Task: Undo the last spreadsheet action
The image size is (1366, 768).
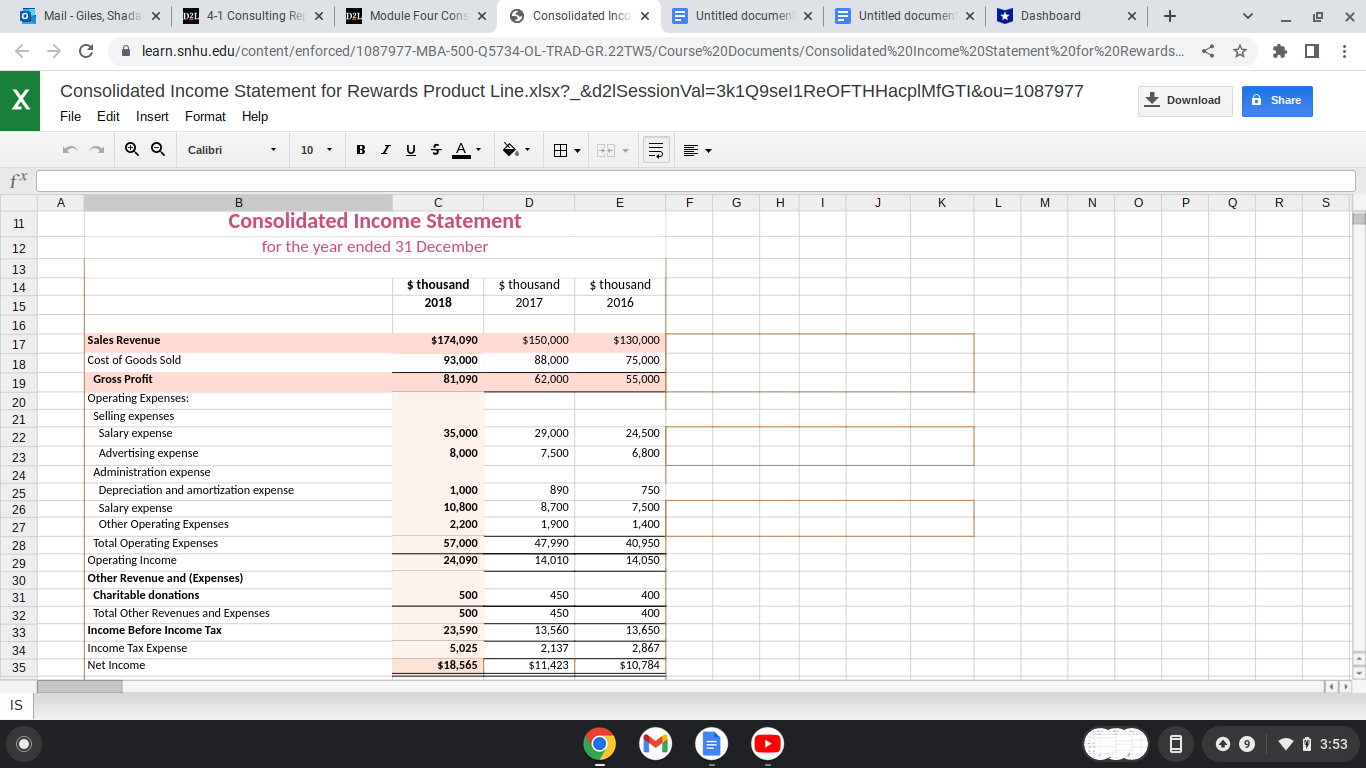Action: 70,150
